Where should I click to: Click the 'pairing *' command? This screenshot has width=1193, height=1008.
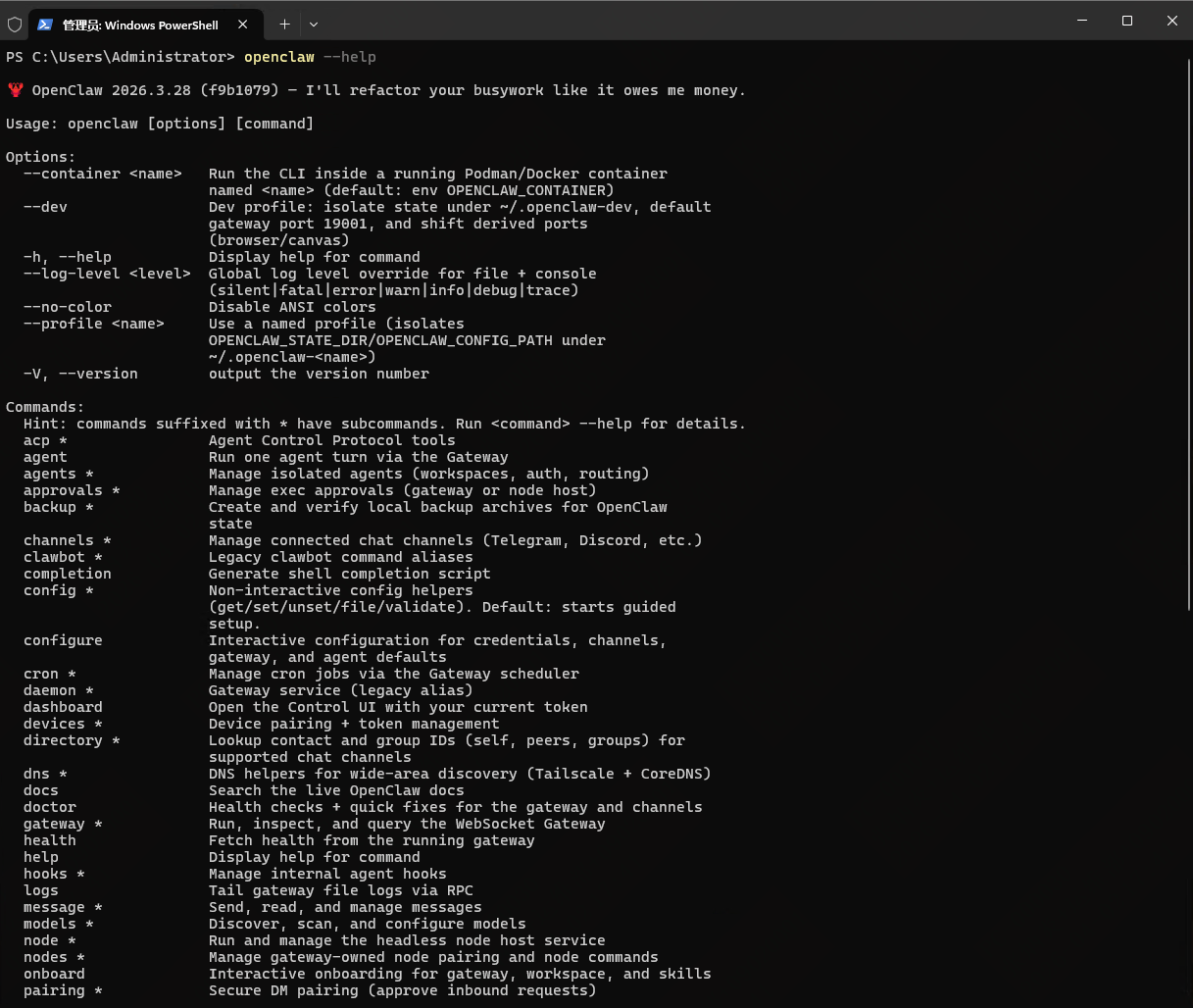[x=63, y=990]
